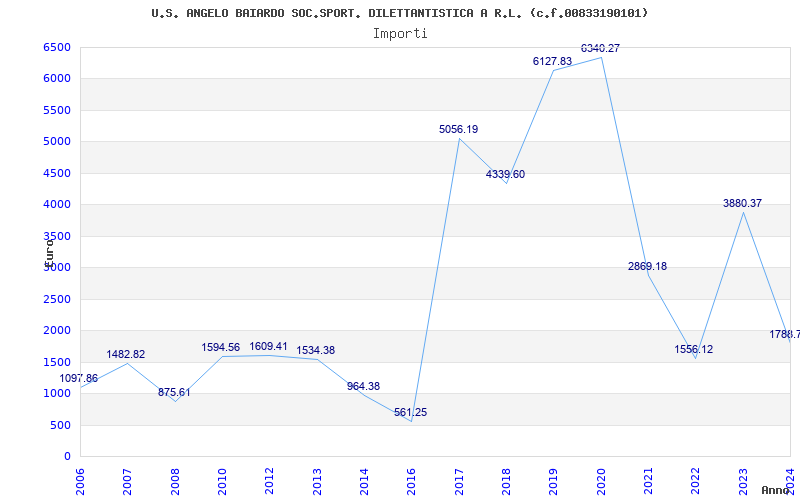Click the 6500 y-axis tick label
The image size is (800, 500).
point(57,48)
